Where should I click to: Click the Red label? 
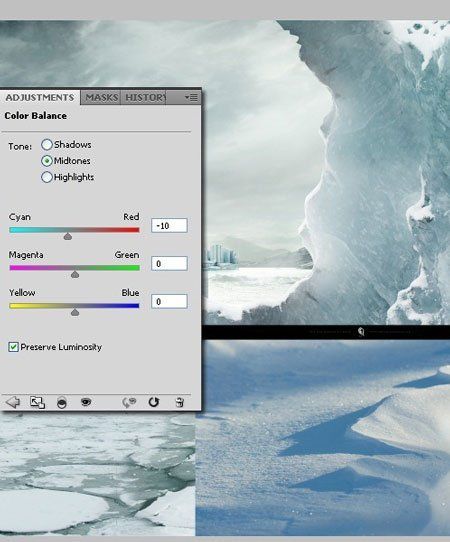(131, 217)
